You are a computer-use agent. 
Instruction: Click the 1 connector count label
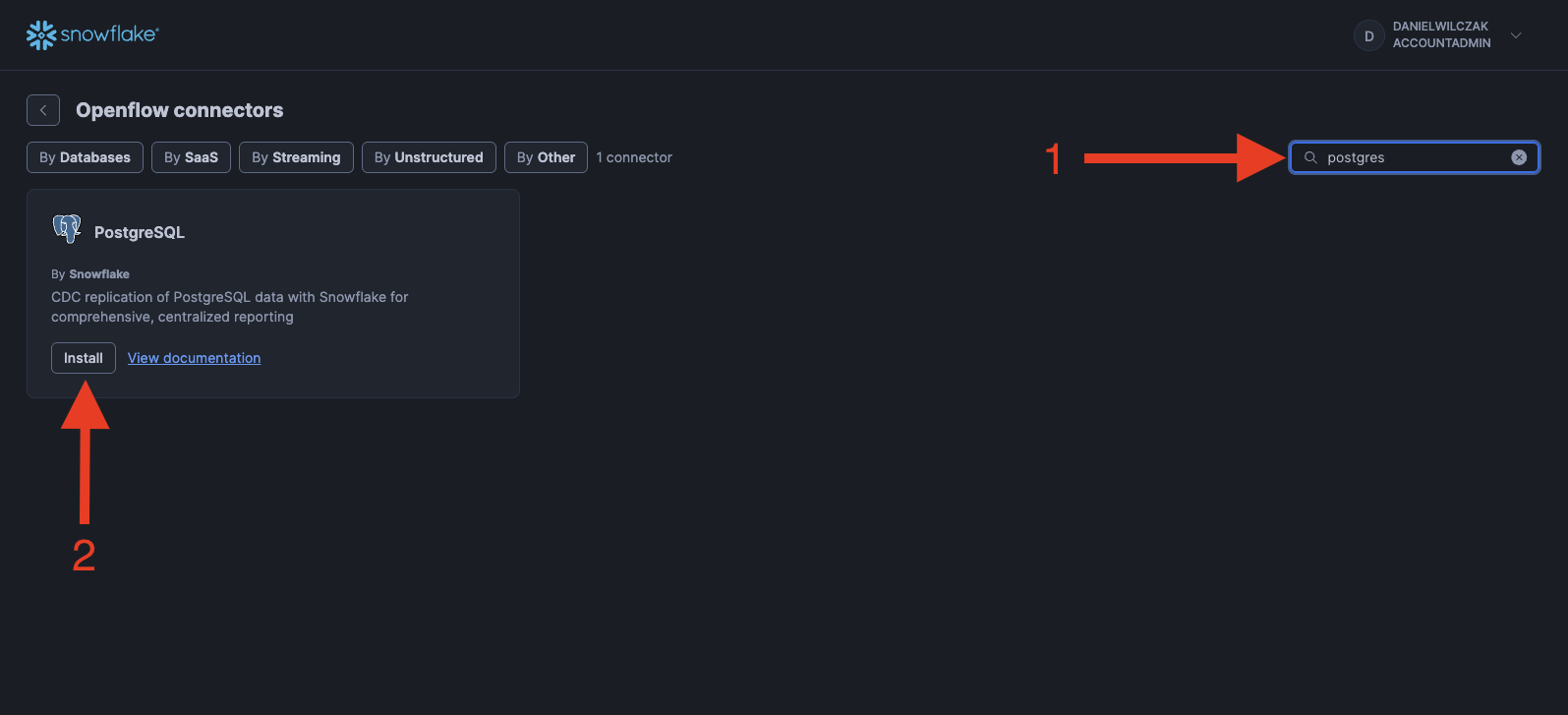pyautogui.click(x=634, y=157)
